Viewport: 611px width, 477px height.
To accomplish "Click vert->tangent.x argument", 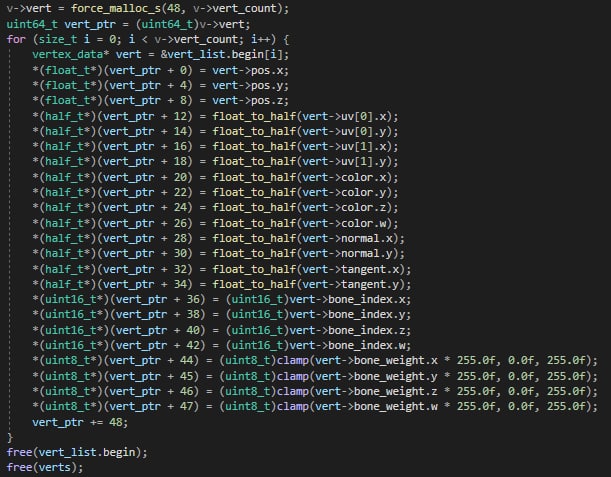I will (x=350, y=269).
